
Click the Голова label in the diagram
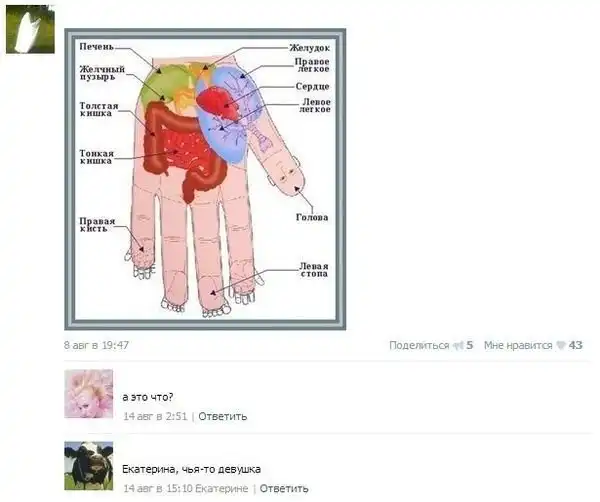(312, 217)
